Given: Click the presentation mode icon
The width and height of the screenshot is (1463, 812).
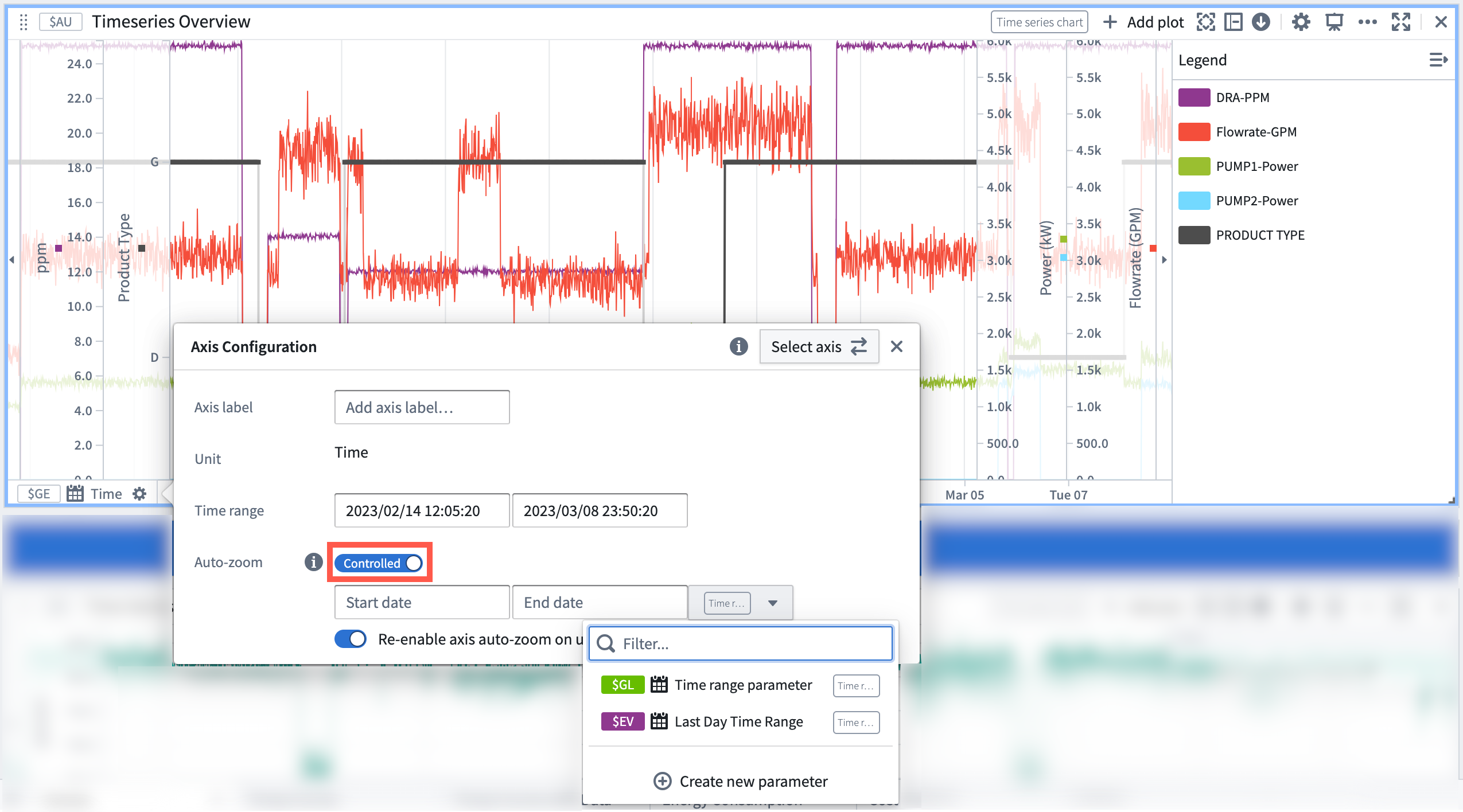Looking at the screenshot, I should pyautogui.click(x=1334, y=22).
